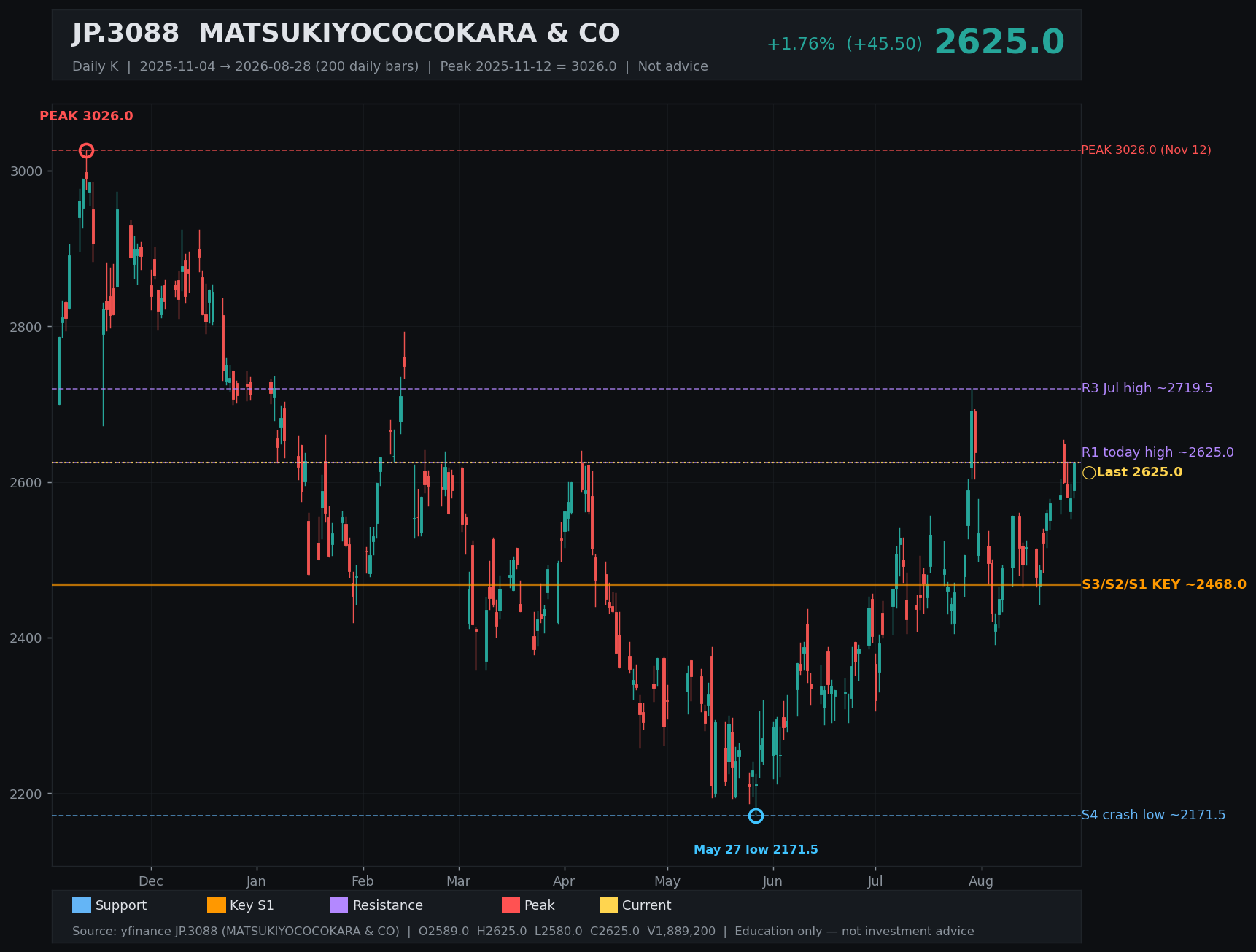The image size is (1256, 952).
Task: Click the 2400 y-axis tick label
Action: (x=26, y=638)
